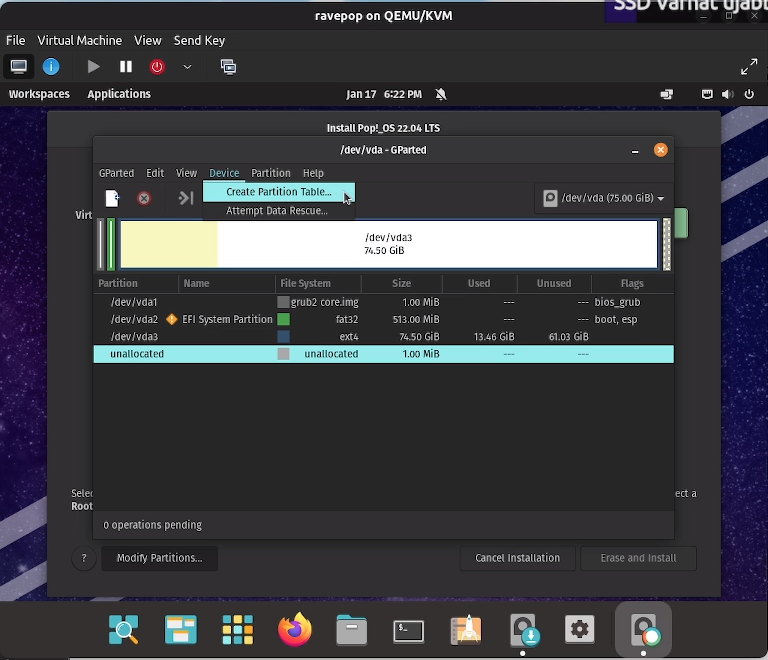
Task: Click the Flags column header
Action: click(632, 283)
